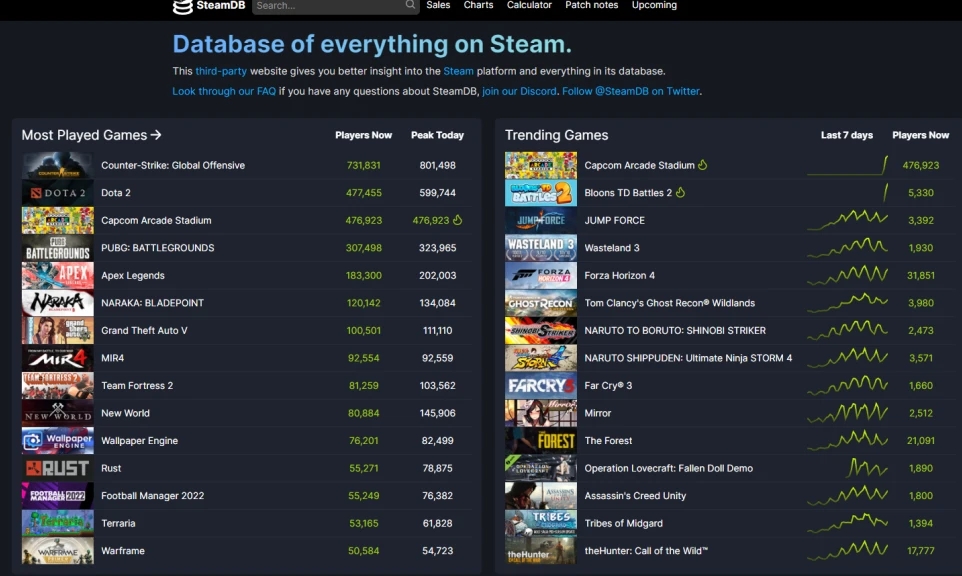Click The Forest seven-day trend sparkline
This screenshot has width=962, height=576.
coord(847,440)
